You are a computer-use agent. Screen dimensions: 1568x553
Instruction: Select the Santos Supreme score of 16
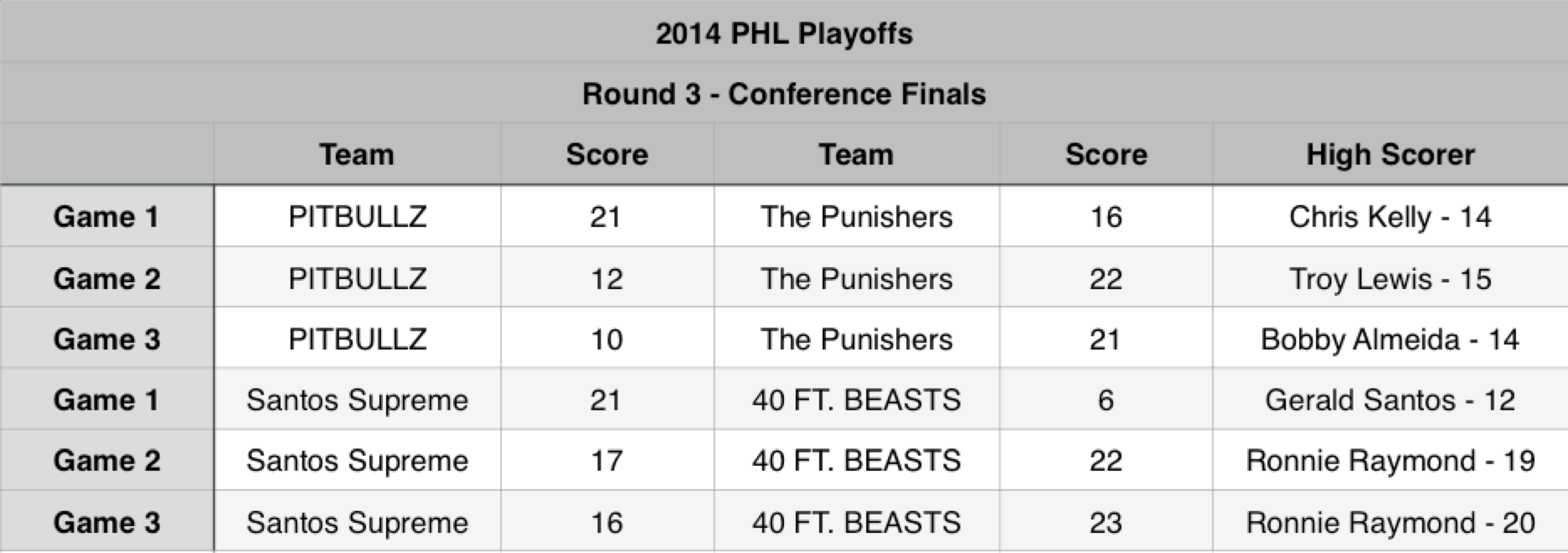coord(606,523)
